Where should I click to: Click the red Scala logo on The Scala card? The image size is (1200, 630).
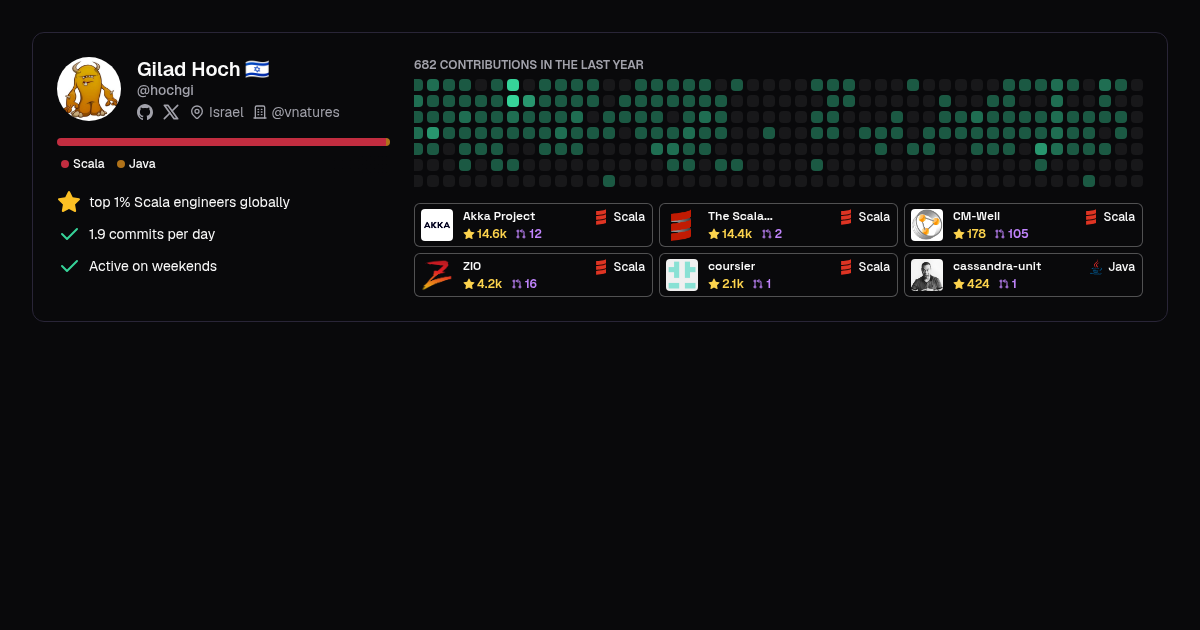[682, 225]
